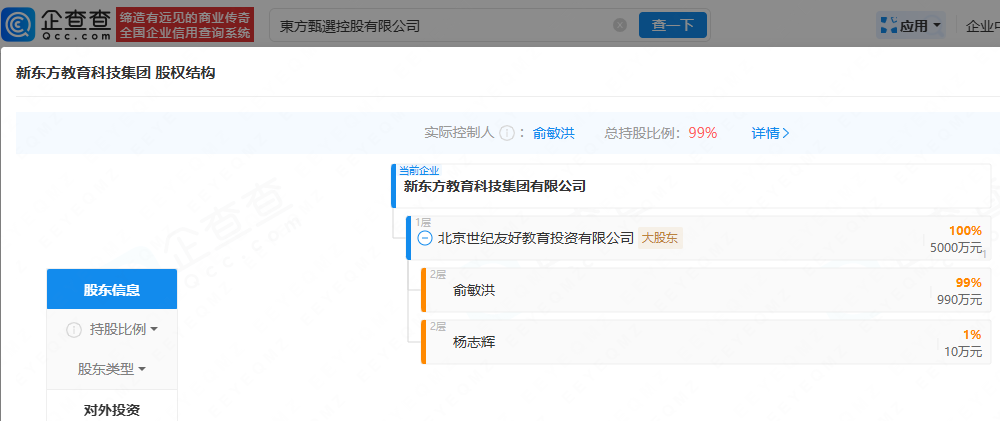
Task: Click into the company search field
Action: (440, 25)
